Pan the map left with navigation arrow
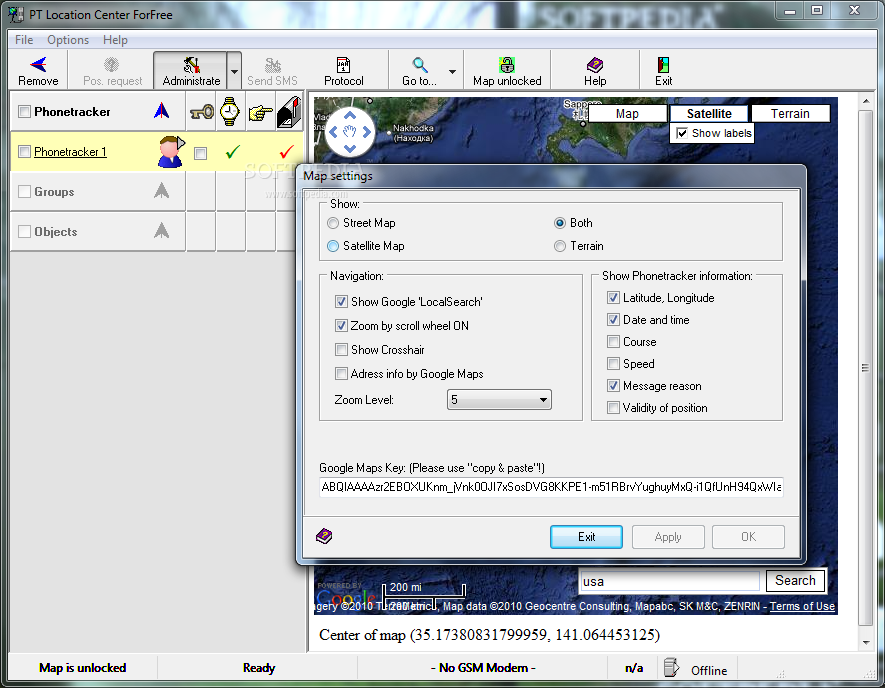 [x=333, y=132]
